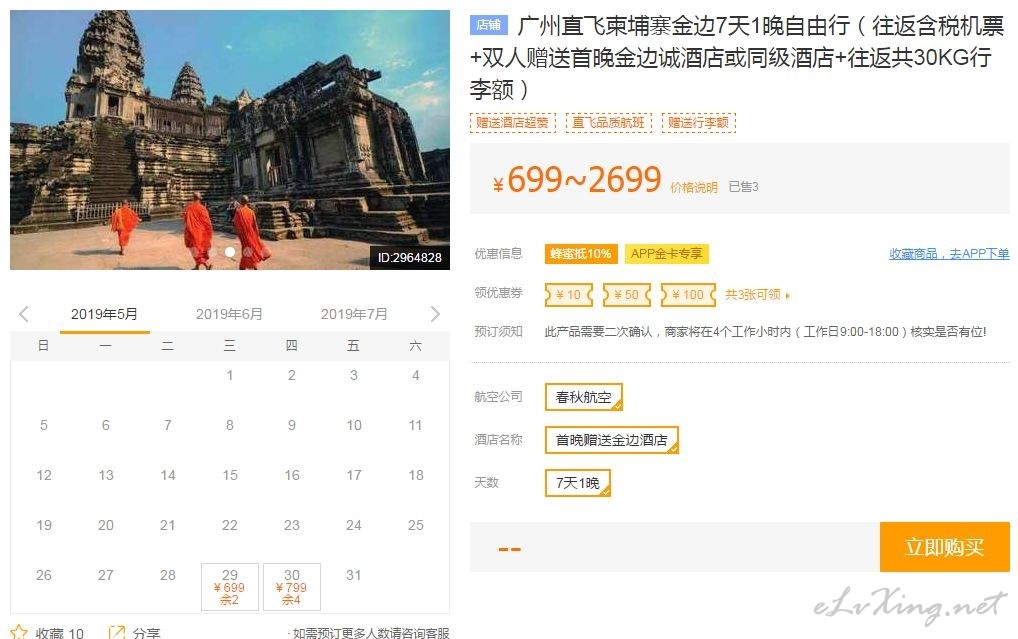Switch to 2019年7月 tab

pyautogui.click(x=354, y=314)
